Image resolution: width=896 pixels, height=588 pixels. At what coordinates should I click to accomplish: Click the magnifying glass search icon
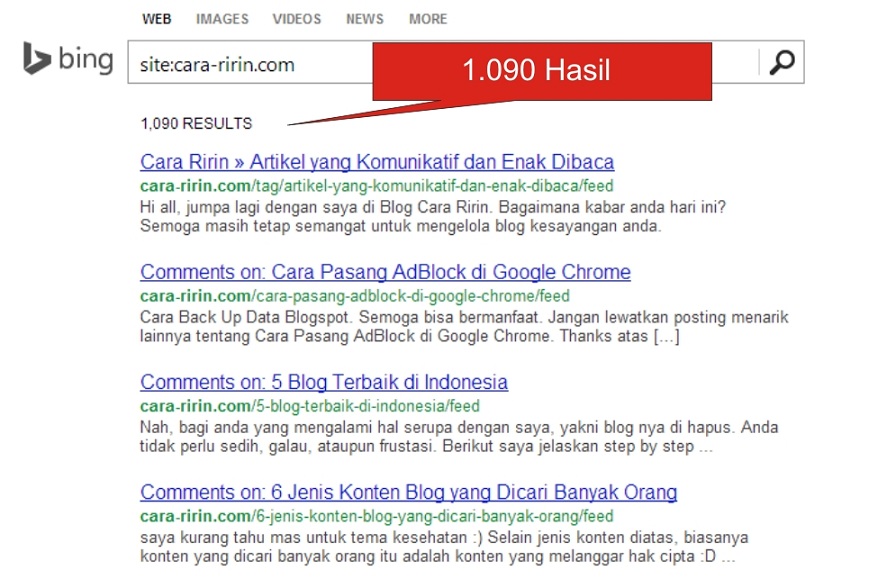pos(782,62)
